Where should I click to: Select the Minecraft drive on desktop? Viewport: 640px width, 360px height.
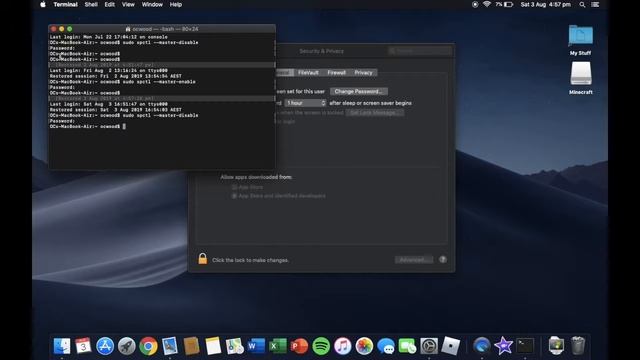[580, 78]
